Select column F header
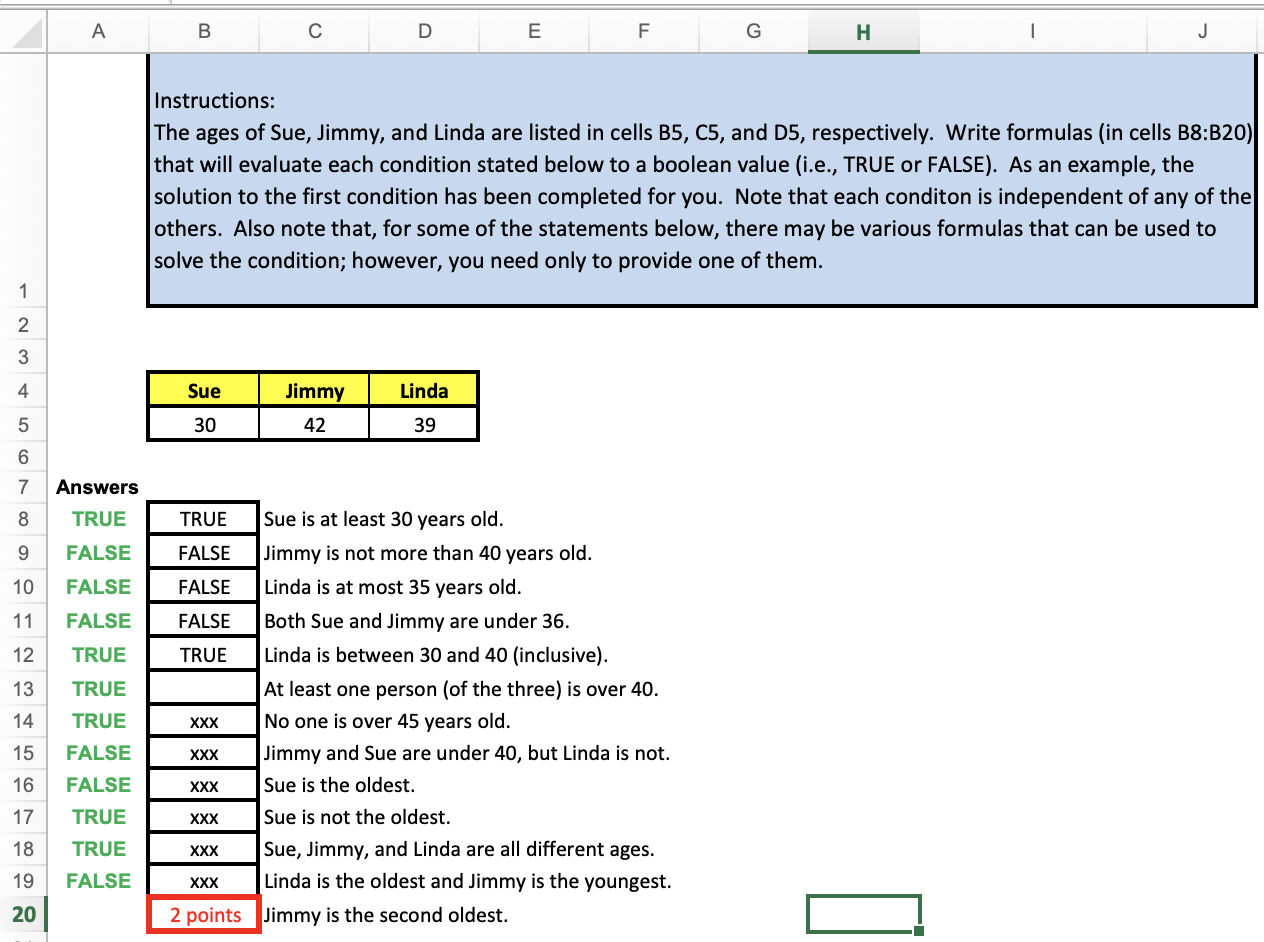Screen dimensions: 1264x942 point(643,31)
